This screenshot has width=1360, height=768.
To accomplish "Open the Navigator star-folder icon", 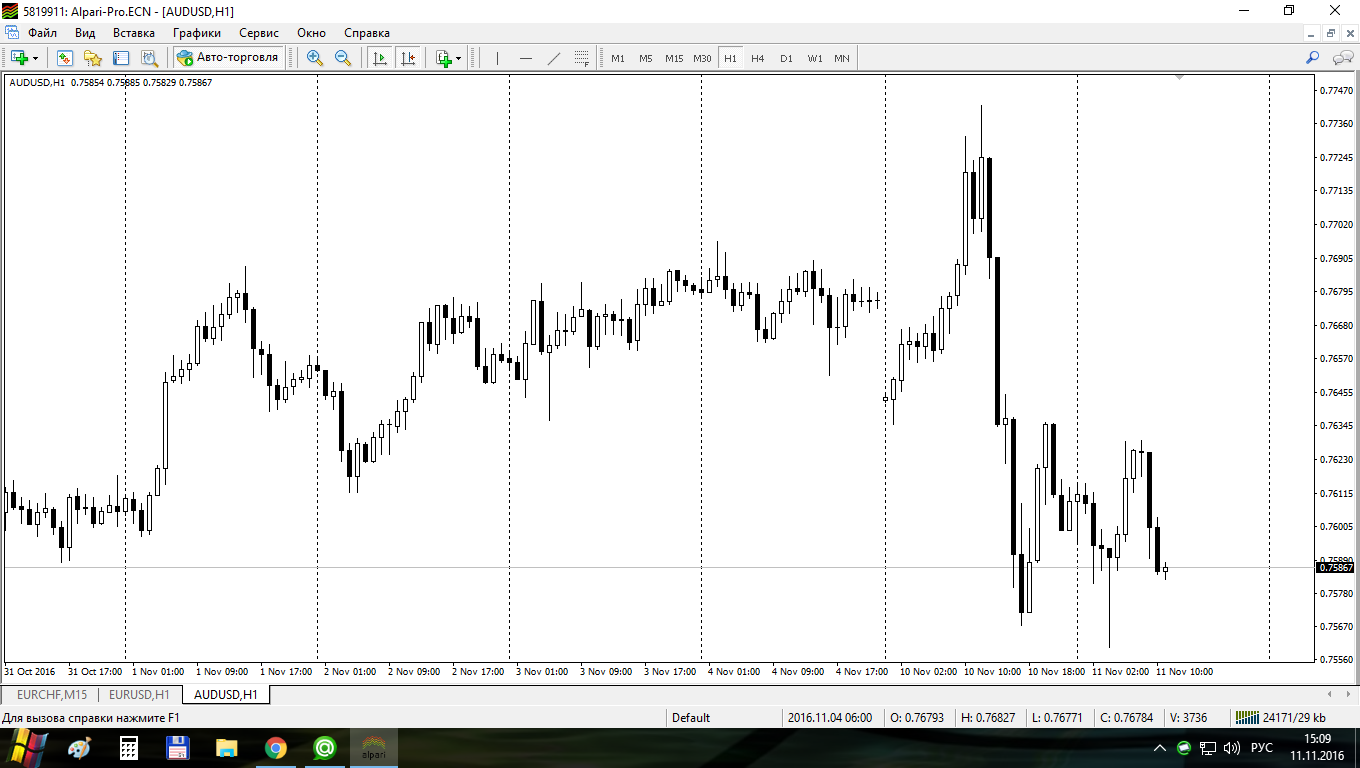I will [x=93, y=58].
